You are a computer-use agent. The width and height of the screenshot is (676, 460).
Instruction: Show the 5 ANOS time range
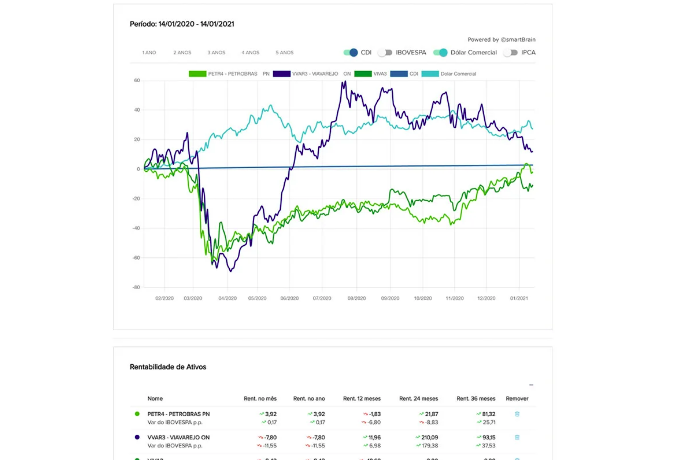(284, 52)
